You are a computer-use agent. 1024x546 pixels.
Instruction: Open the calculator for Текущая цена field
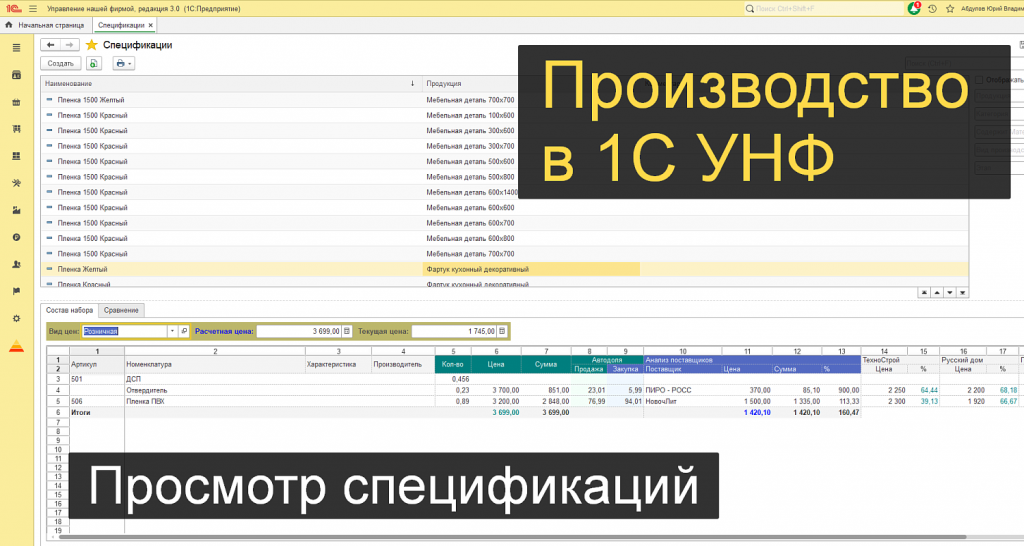point(502,331)
